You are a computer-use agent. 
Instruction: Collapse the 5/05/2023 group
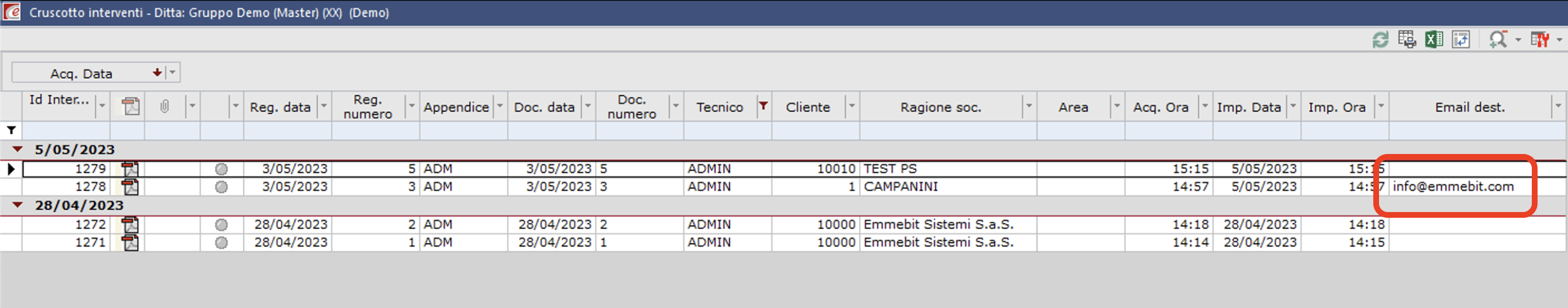[x=17, y=149]
